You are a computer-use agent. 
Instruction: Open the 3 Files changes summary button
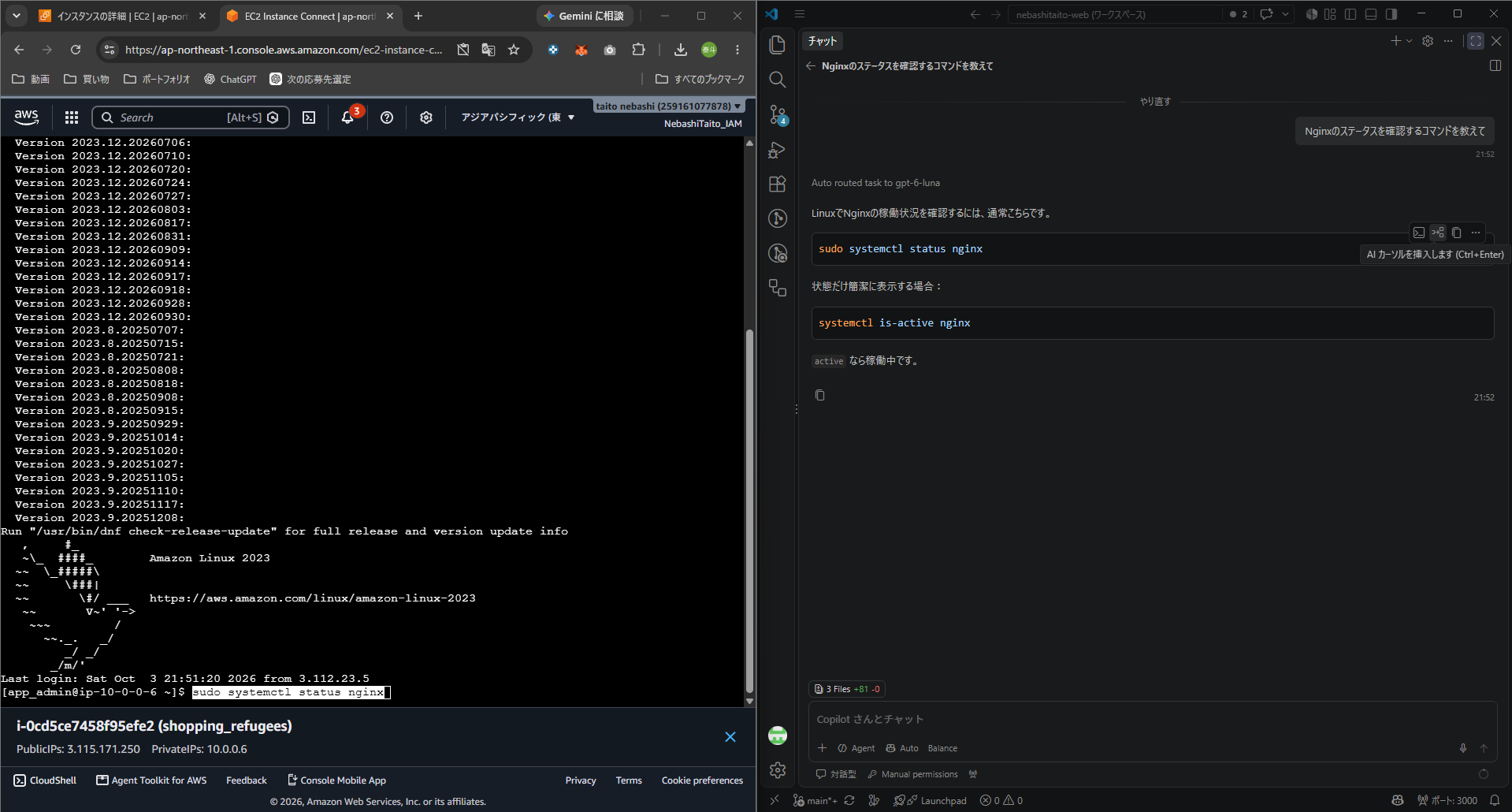tap(847, 689)
